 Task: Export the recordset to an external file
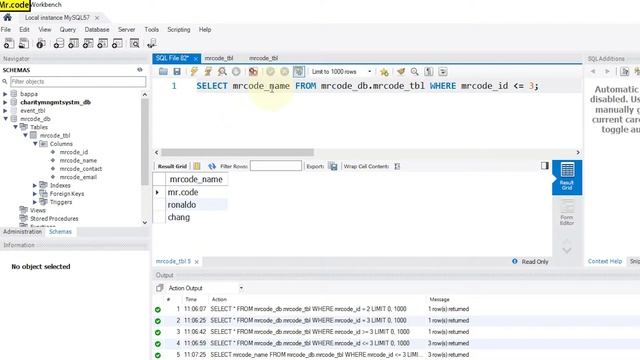[333, 166]
